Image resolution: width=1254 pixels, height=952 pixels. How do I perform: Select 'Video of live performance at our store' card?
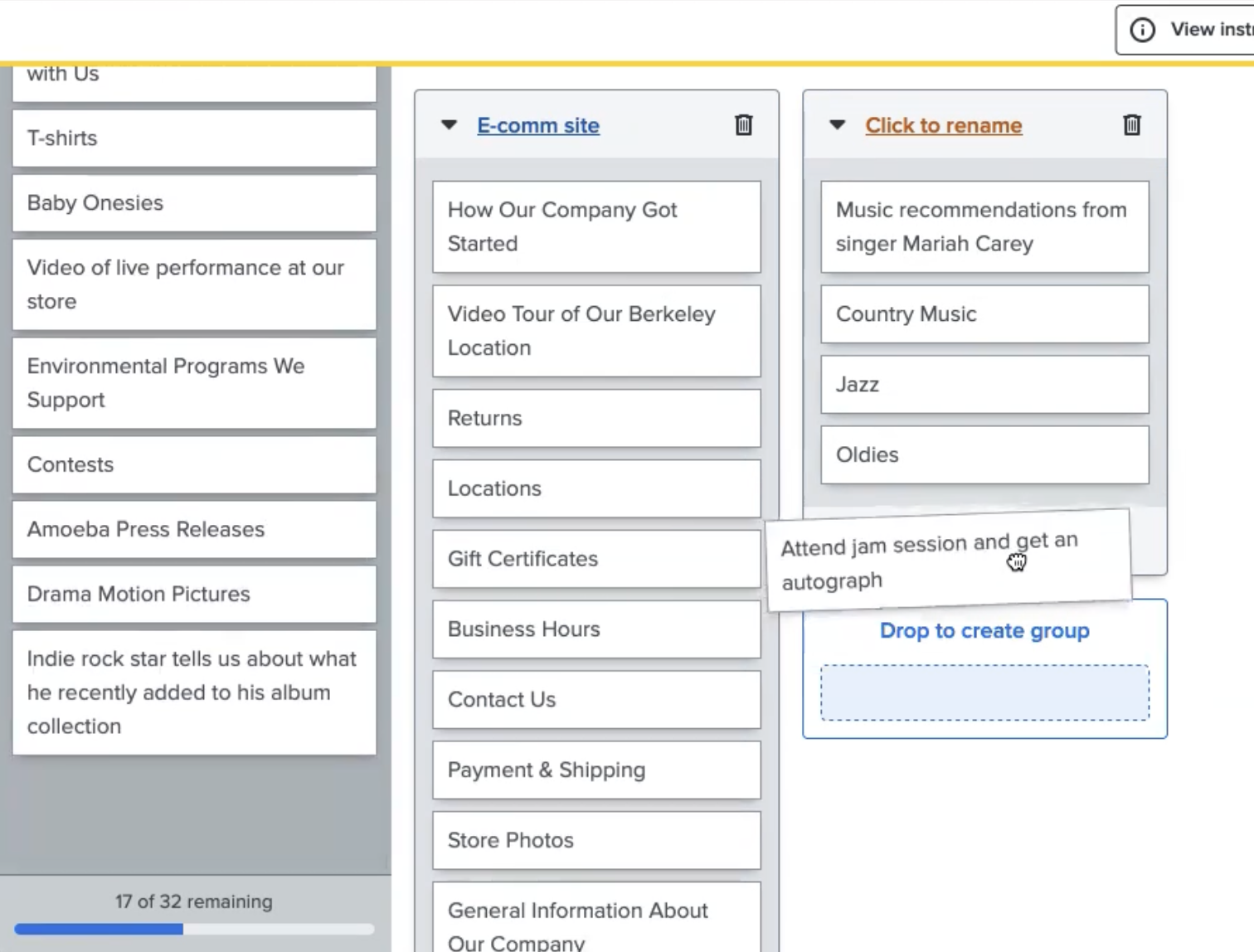point(194,284)
